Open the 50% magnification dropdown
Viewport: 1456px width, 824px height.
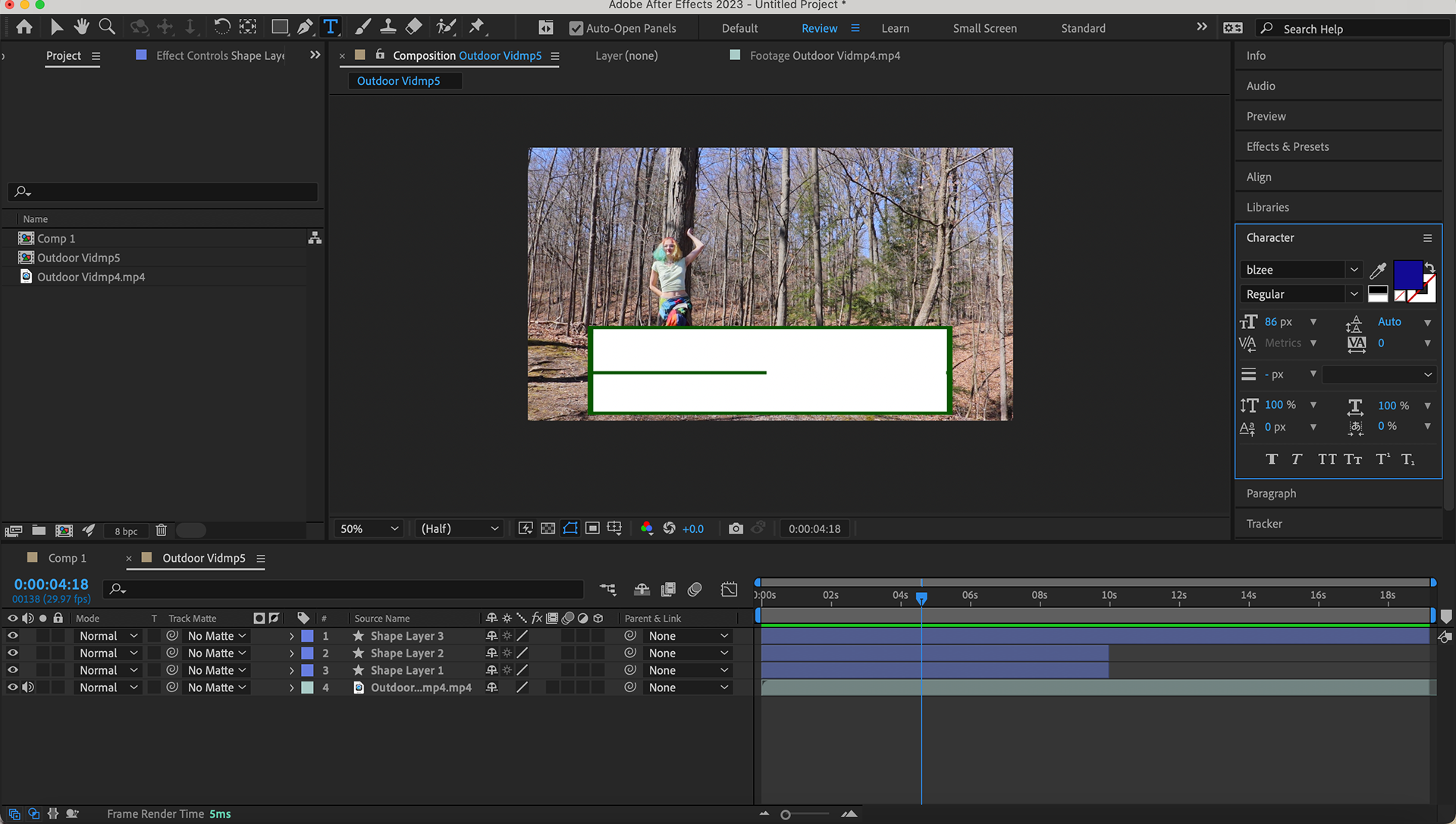point(369,528)
